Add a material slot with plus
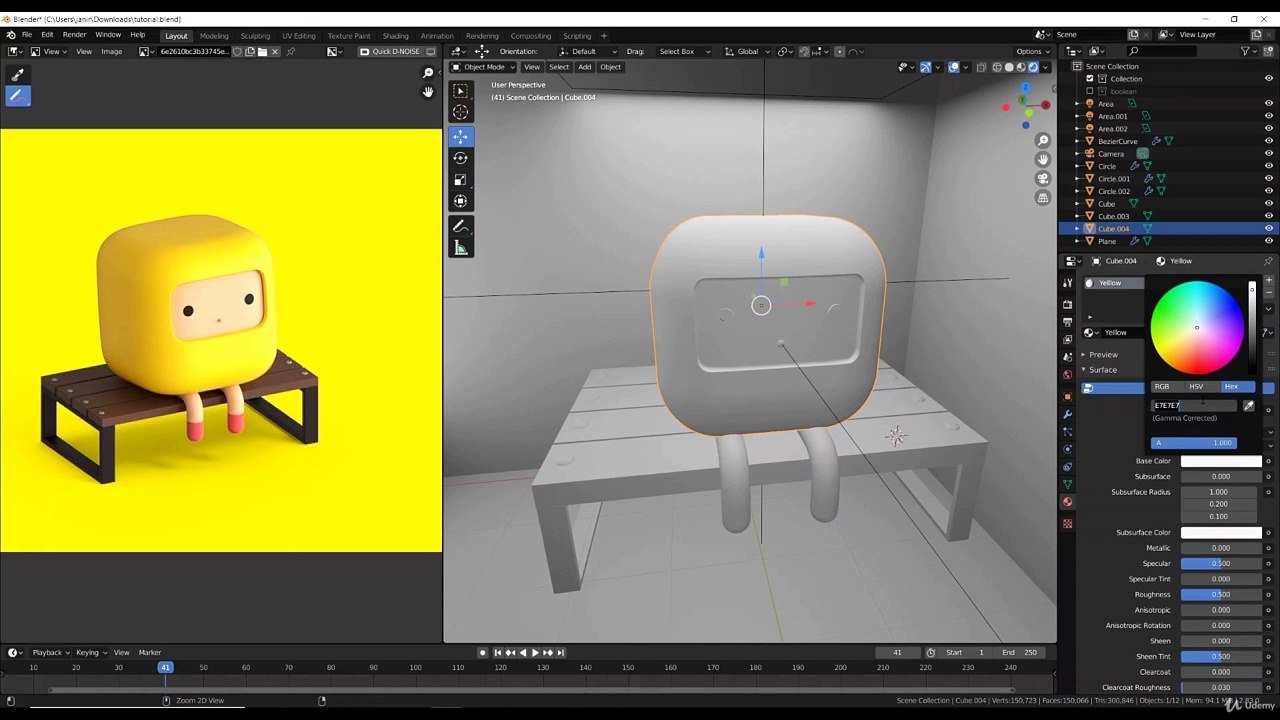 point(1269,281)
